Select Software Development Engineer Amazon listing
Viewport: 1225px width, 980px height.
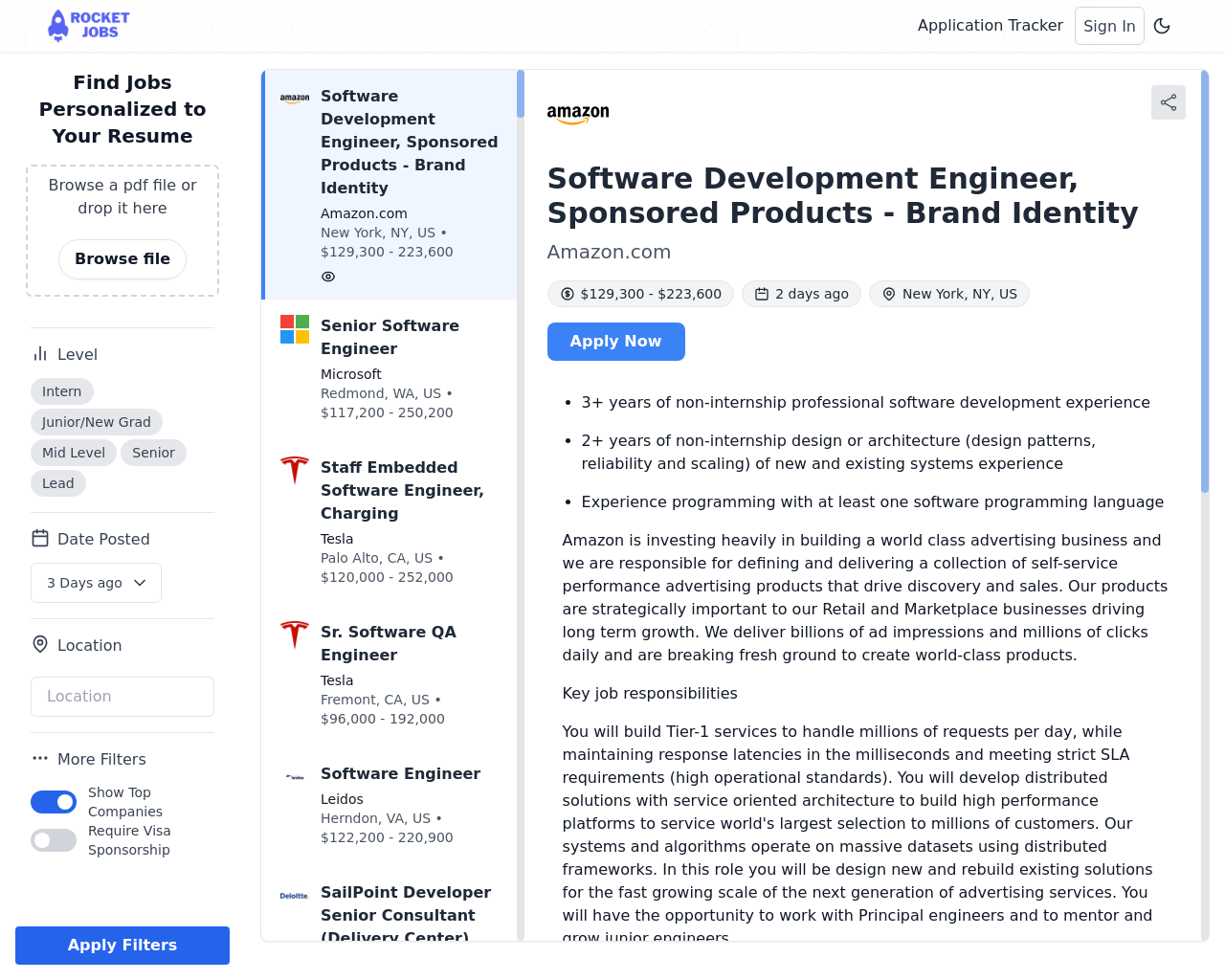click(390, 185)
